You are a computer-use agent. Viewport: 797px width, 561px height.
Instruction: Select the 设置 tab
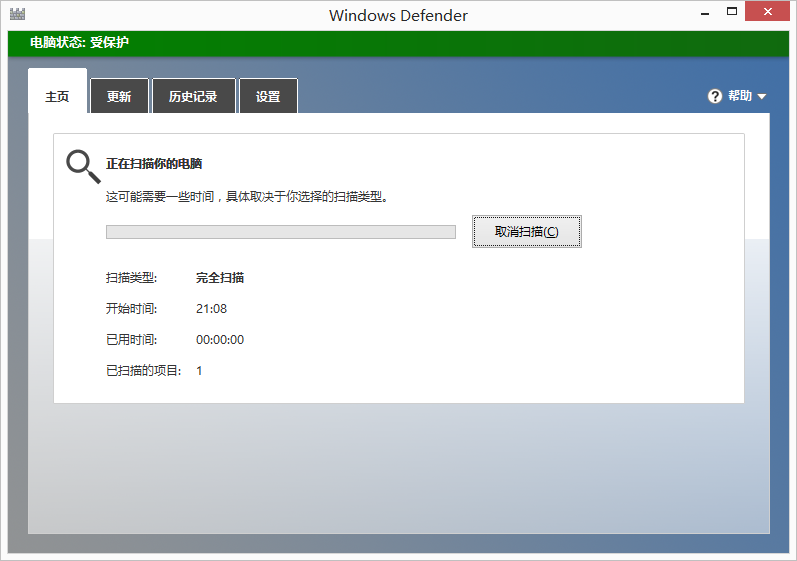pyautogui.click(x=268, y=97)
